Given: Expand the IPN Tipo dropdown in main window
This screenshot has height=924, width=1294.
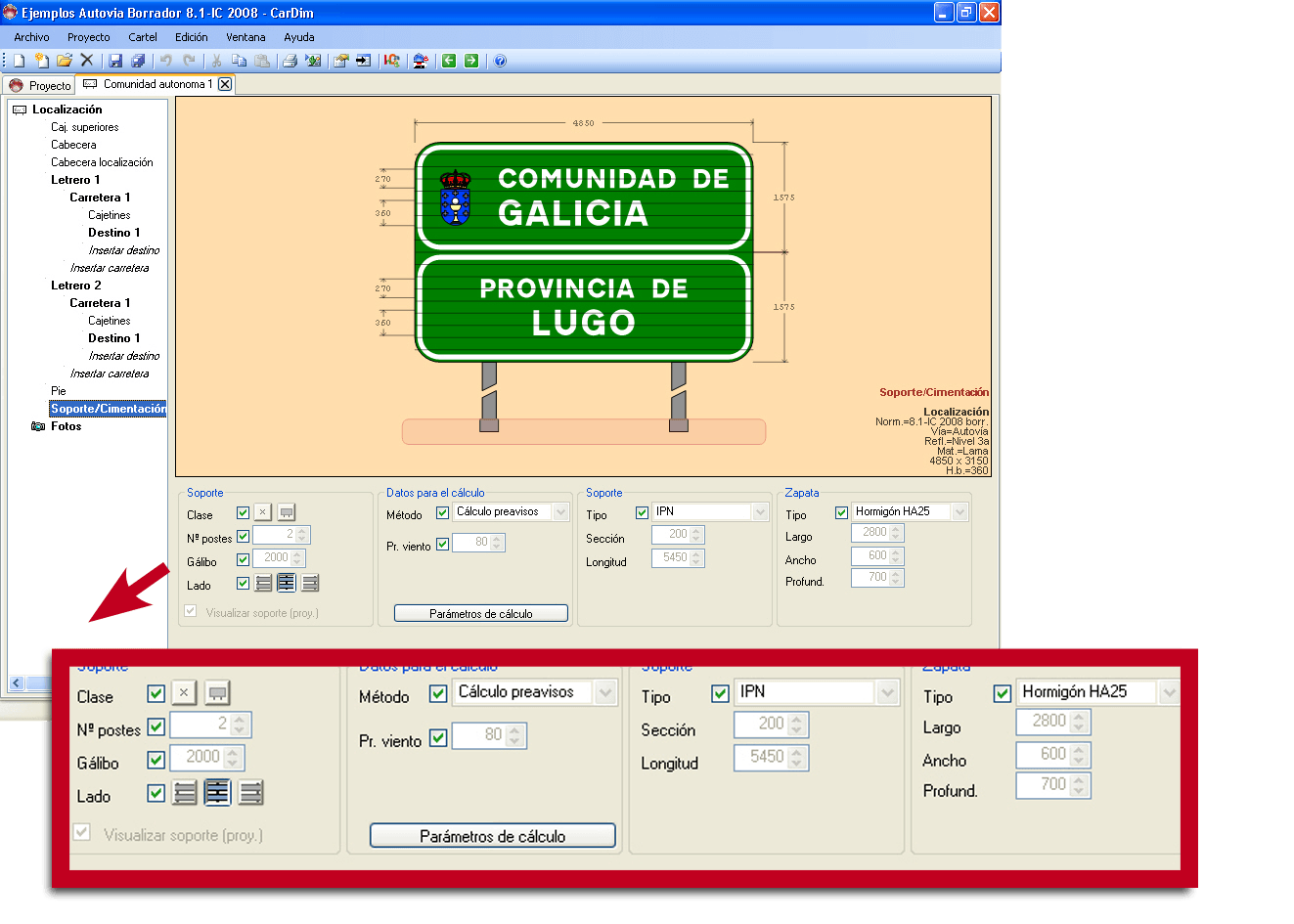Looking at the screenshot, I should tap(760, 512).
